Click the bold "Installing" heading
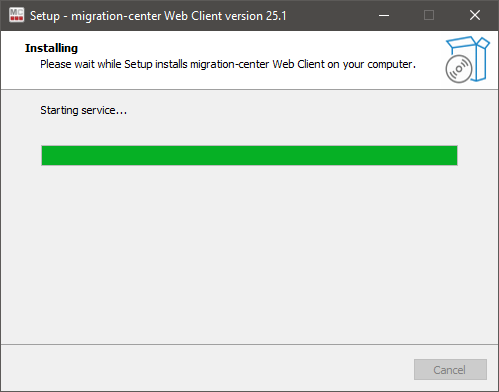 51,48
